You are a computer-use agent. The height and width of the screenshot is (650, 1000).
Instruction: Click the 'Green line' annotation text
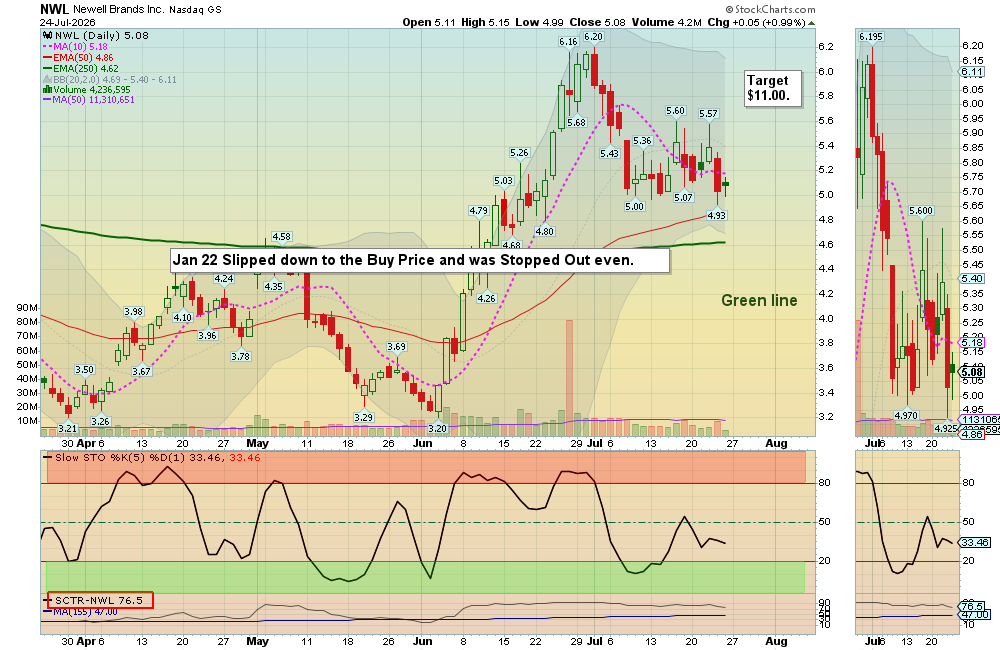[759, 300]
